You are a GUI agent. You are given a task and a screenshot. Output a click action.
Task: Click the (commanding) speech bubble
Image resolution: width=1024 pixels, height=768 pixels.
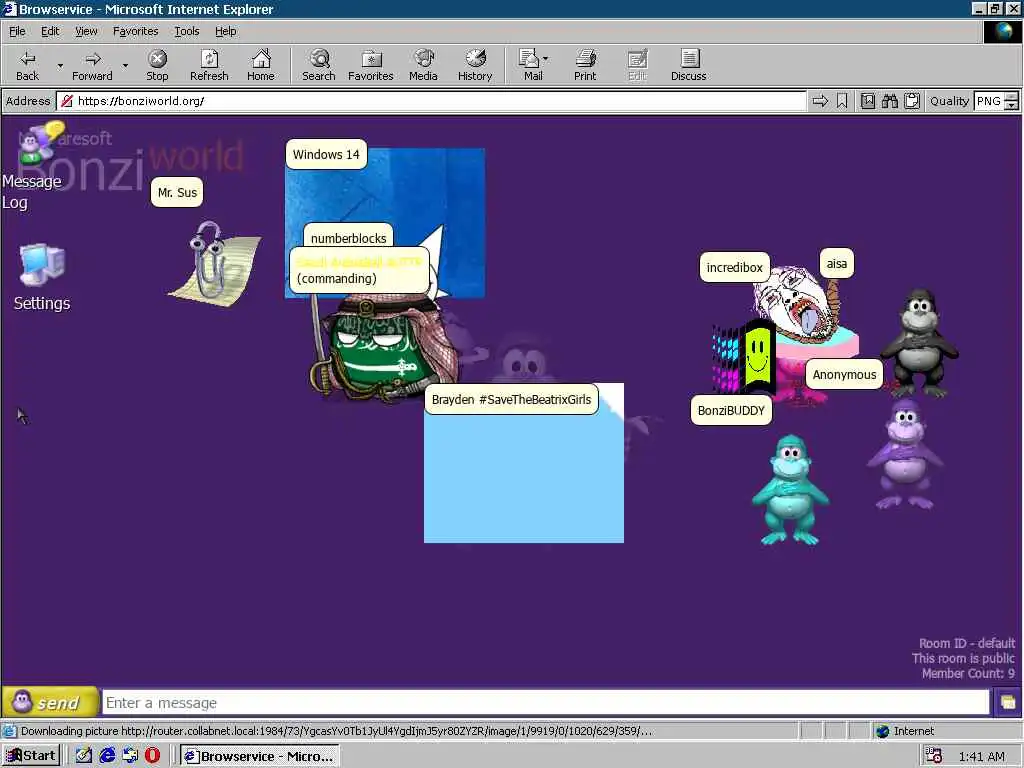point(359,270)
